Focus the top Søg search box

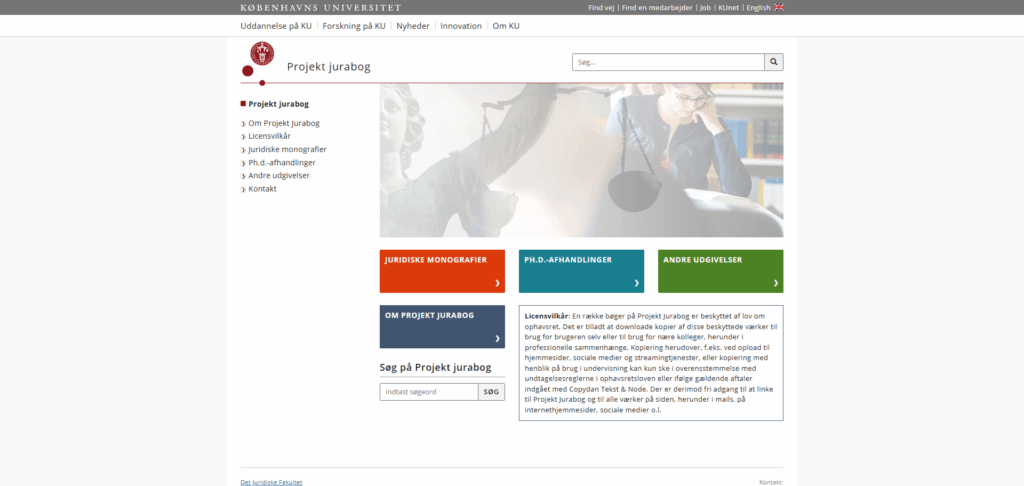coord(668,62)
